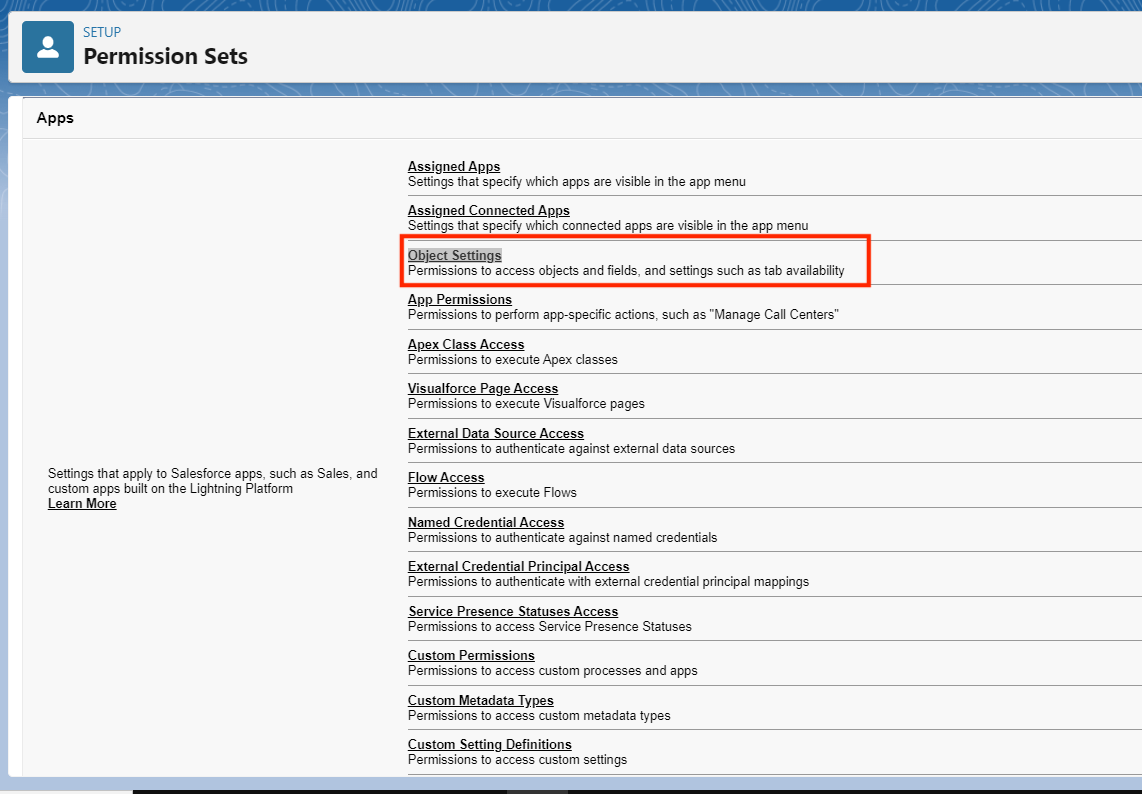Click the Learn More link
This screenshot has height=794, width=1142.
point(82,503)
